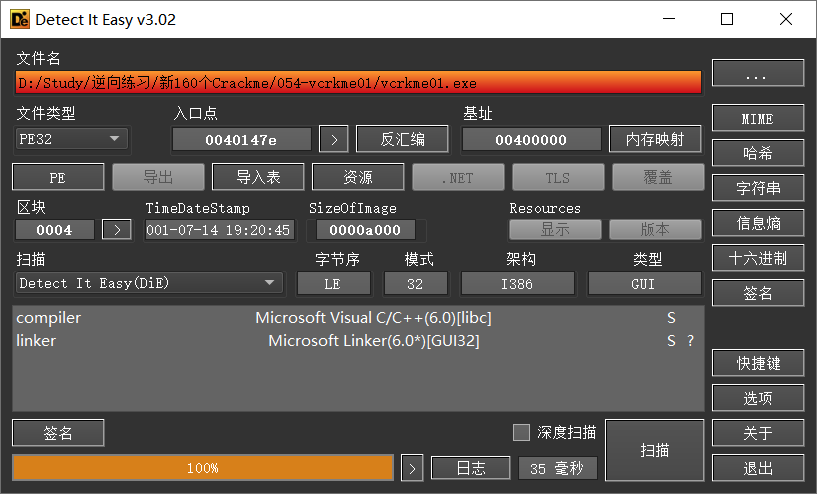817x494 pixels.
Task: Open 反汇编 disassembly view
Action: tap(402, 139)
